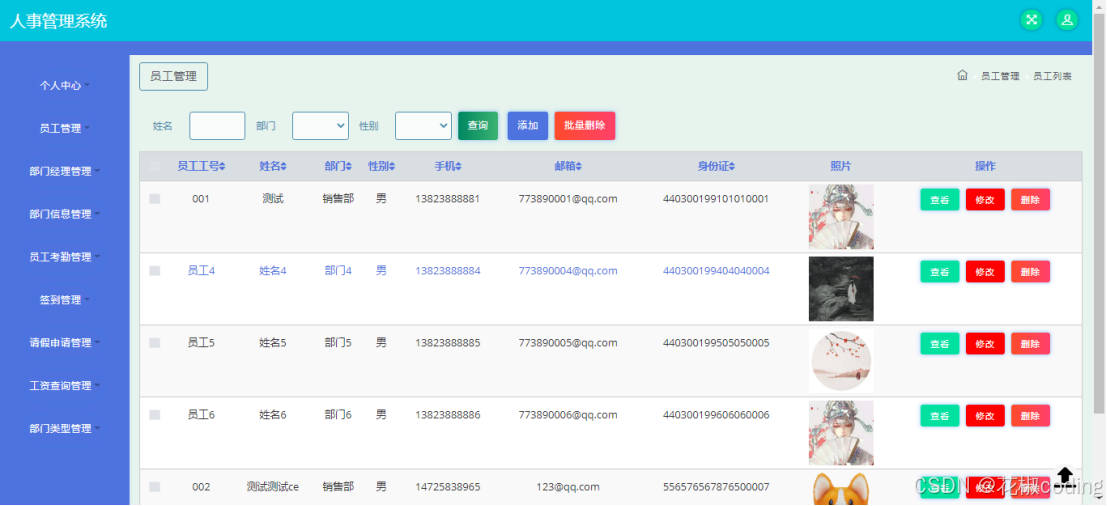
Task: Click name 测试测试ce cell
Action: click(273, 487)
